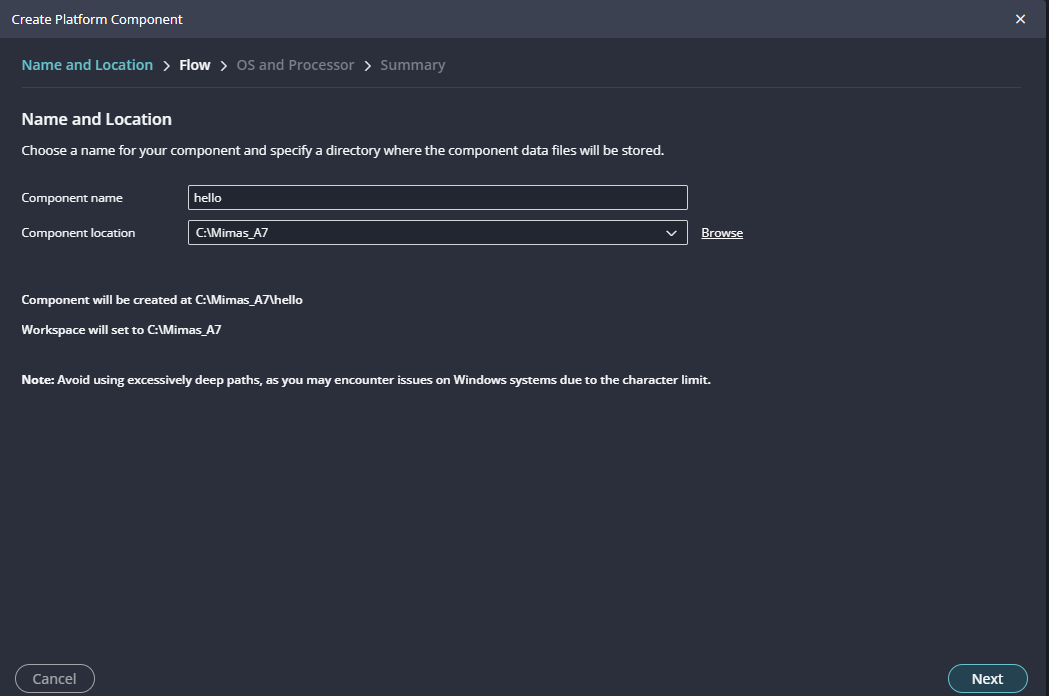Click the Component name label
The height and width of the screenshot is (696, 1049).
(x=72, y=198)
